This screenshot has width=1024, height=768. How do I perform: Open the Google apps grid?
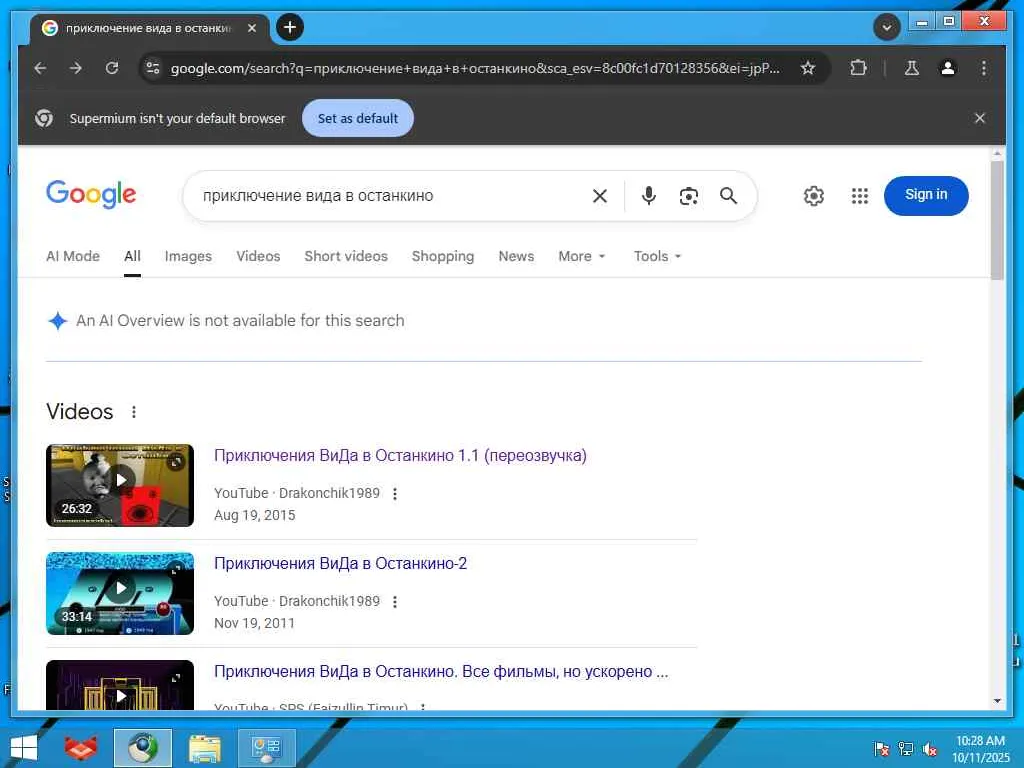click(x=859, y=196)
